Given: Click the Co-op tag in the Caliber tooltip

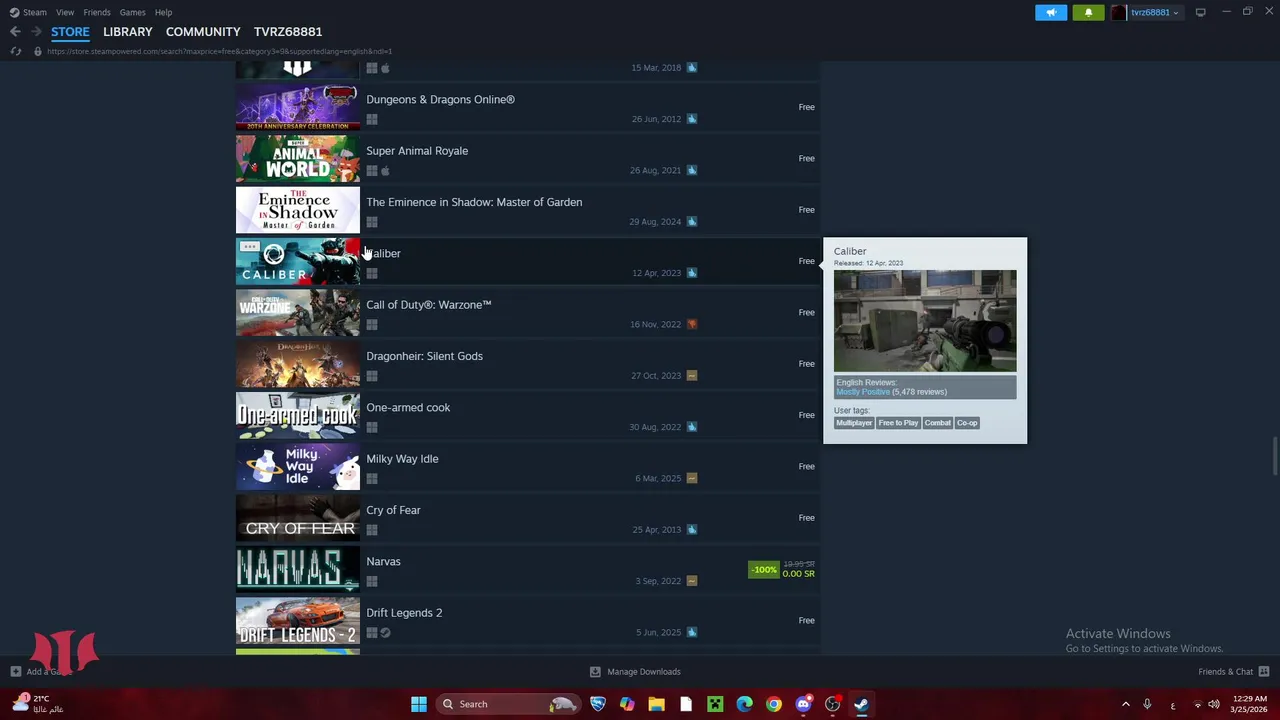Looking at the screenshot, I should 967,423.
